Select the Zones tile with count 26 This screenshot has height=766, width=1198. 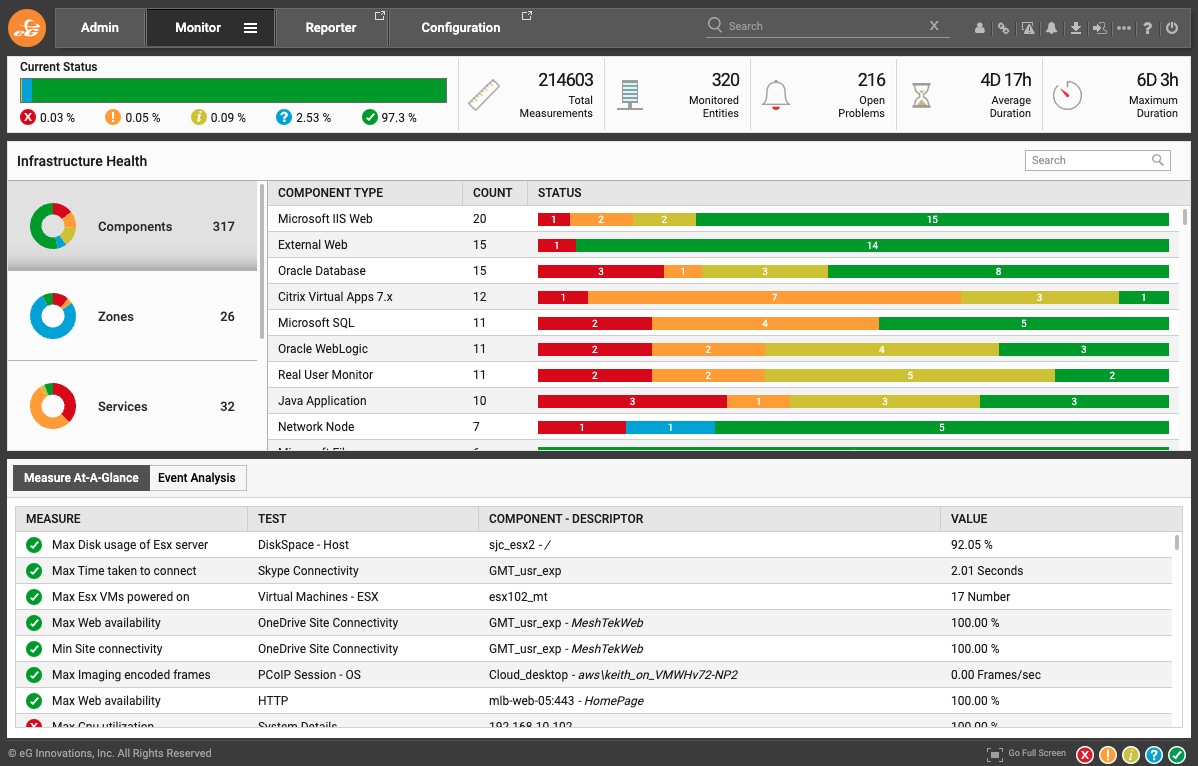pos(132,316)
